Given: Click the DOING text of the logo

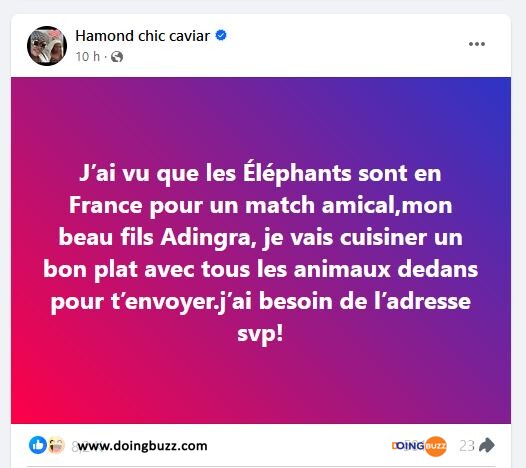Looking at the screenshot, I should click(408, 446).
